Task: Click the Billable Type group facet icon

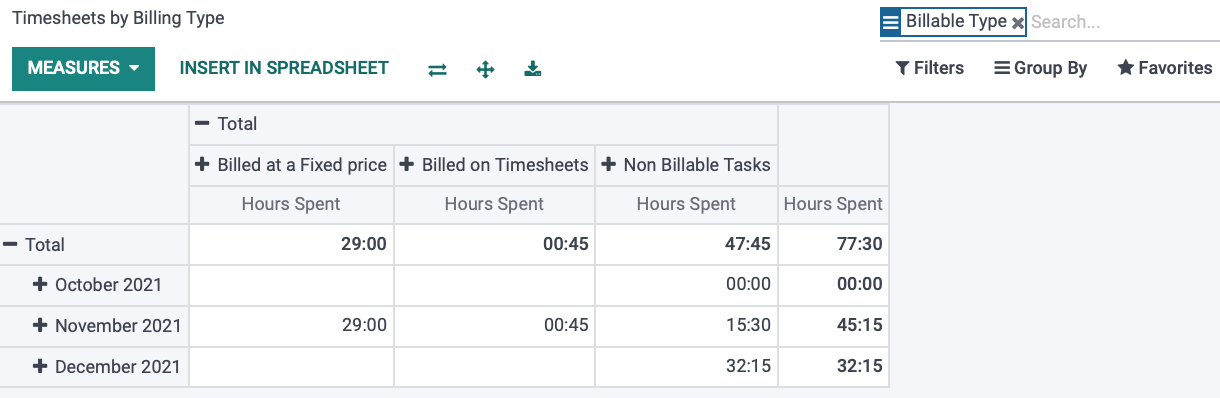Action: click(891, 22)
